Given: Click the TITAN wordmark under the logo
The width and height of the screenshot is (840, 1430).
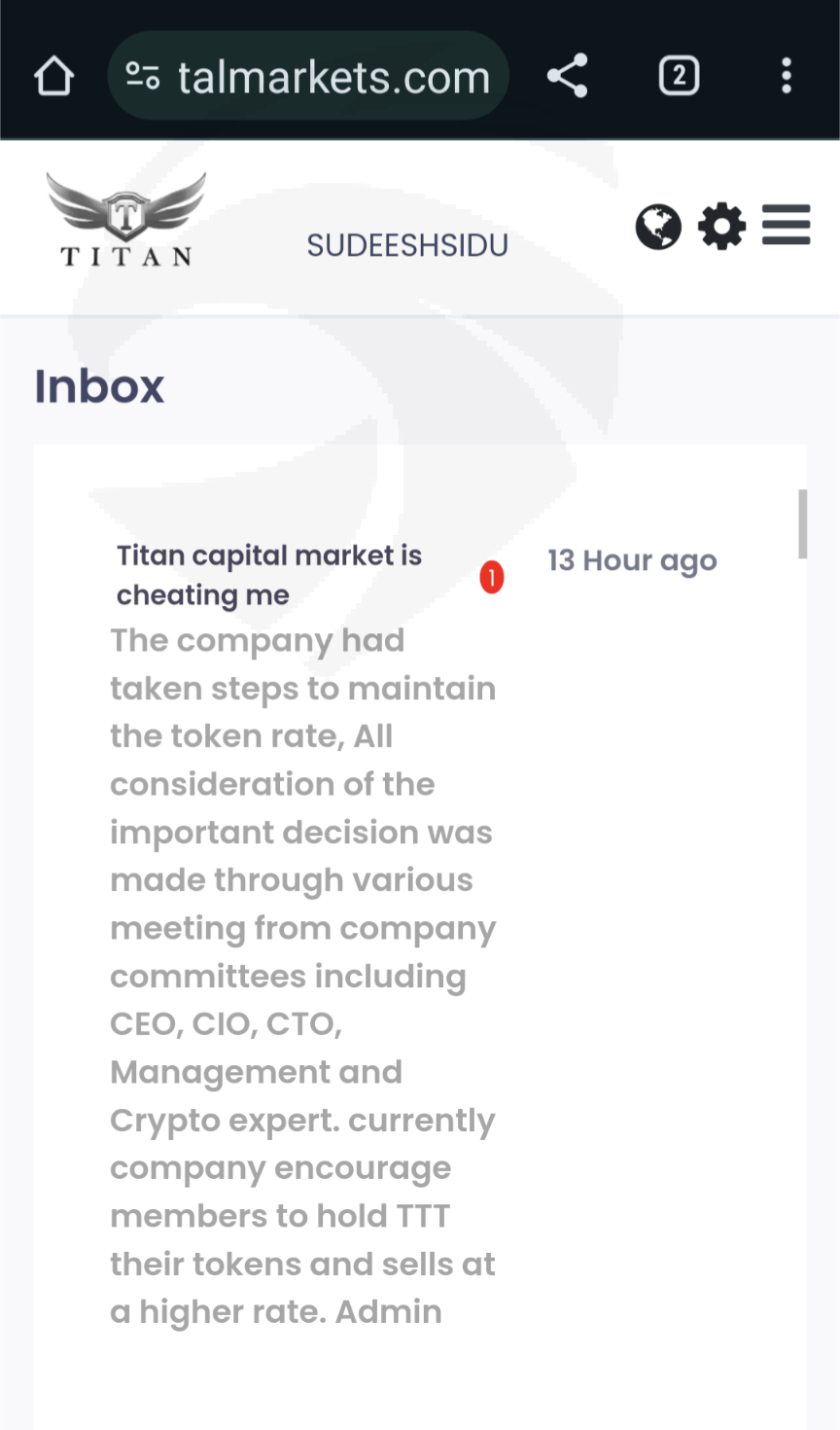Looking at the screenshot, I should pyautogui.click(x=126, y=257).
